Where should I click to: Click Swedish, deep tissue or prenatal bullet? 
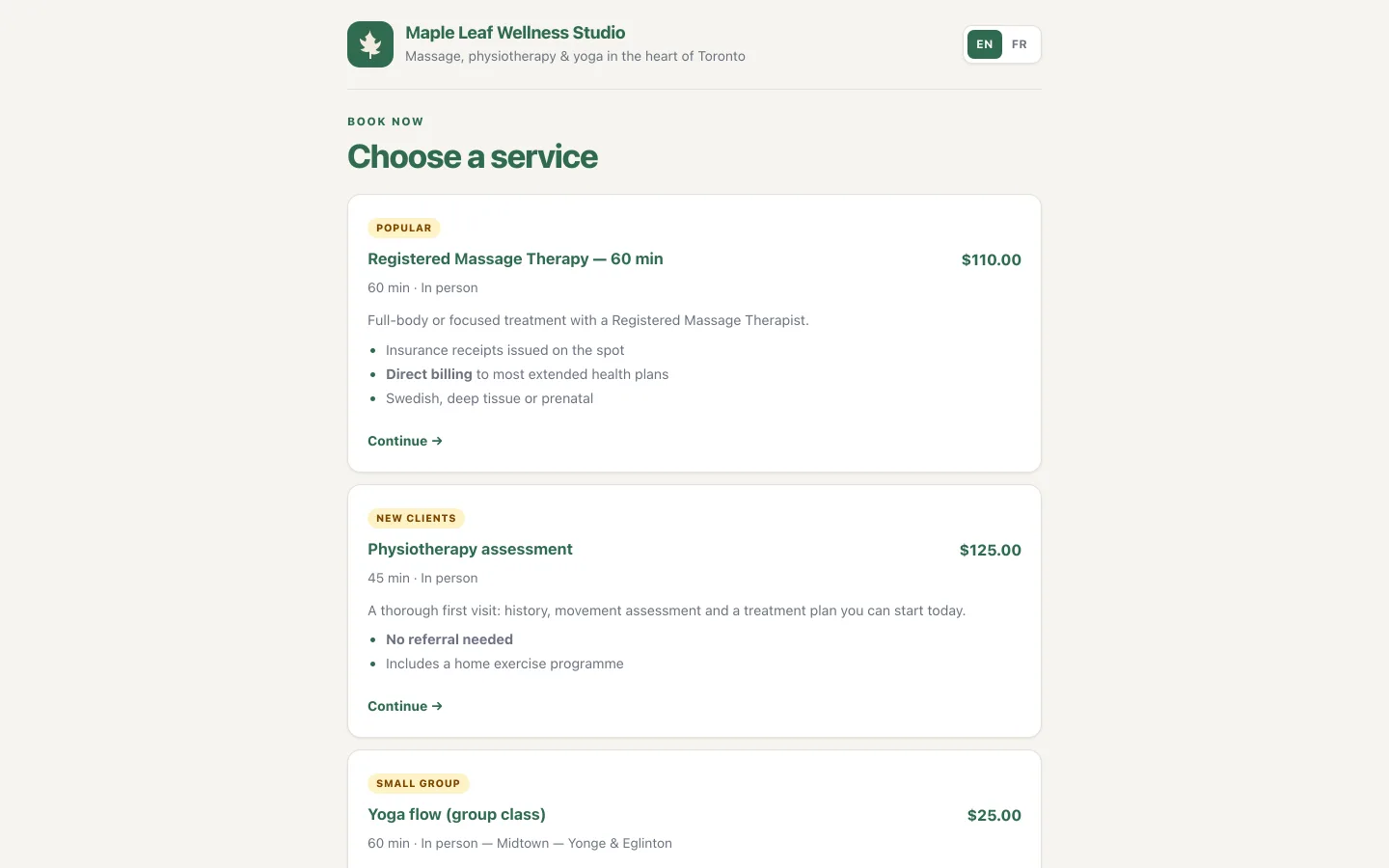[489, 398]
